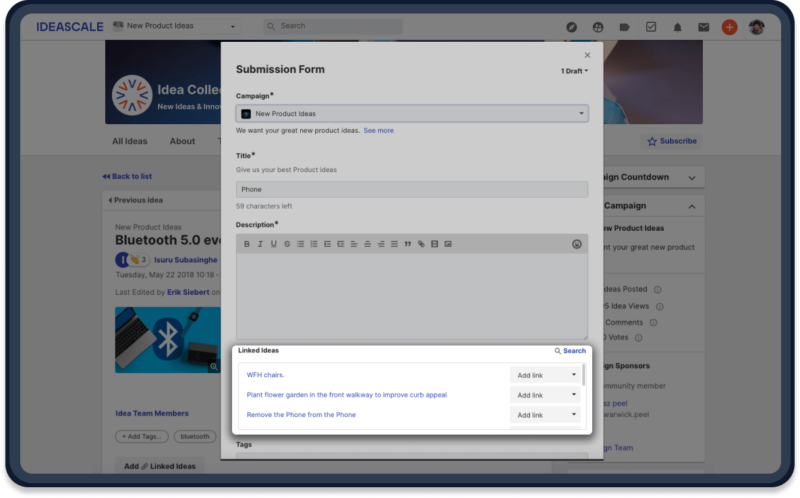Open notifications bell icon
This screenshot has width=800, height=498.
click(x=677, y=27)
